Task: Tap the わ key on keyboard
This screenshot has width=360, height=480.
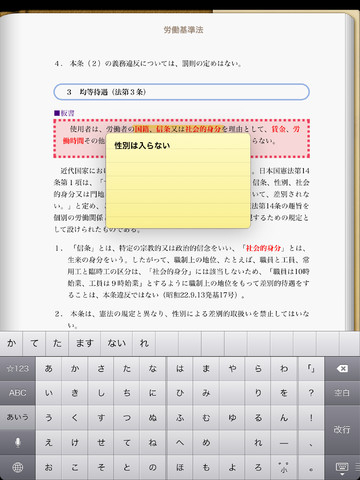Action: click(x=284, y=368)
